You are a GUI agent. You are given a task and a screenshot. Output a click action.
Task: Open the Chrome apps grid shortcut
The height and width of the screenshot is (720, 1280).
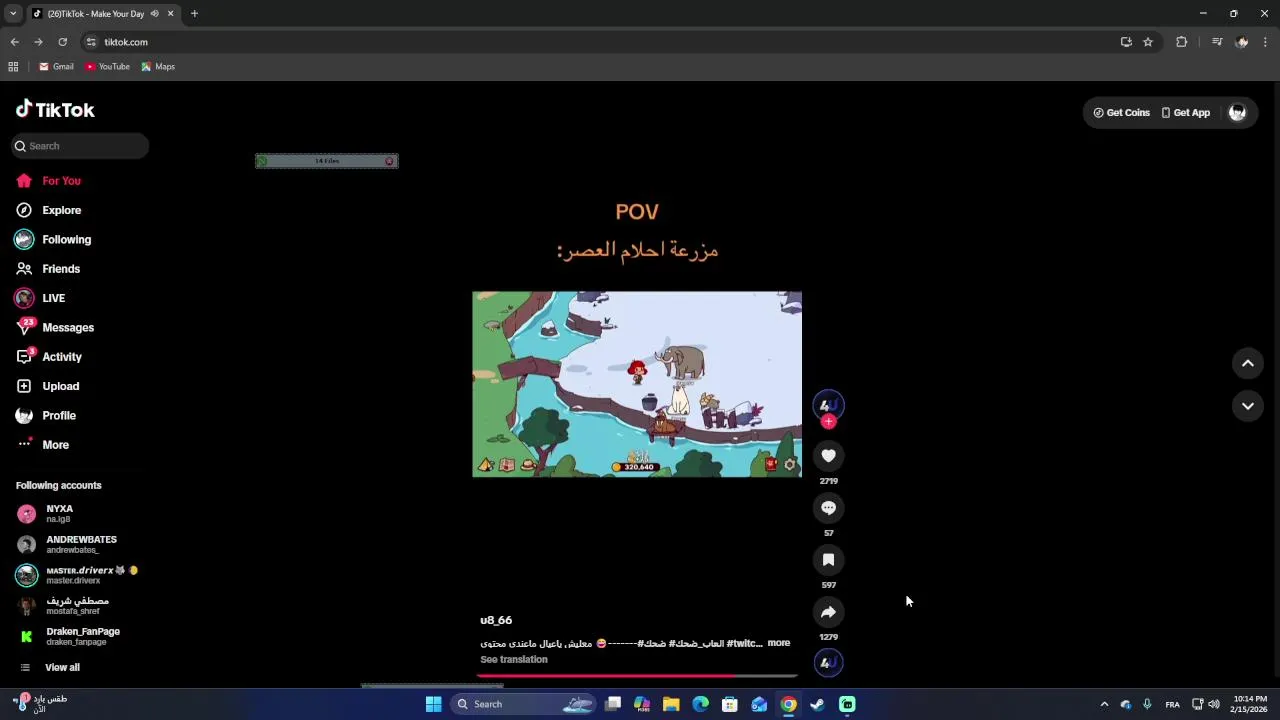13,67
